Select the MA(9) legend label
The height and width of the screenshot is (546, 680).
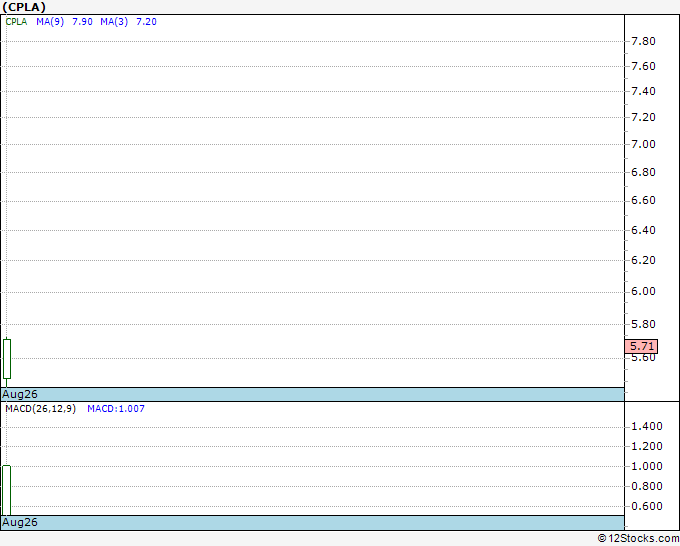(50, 22)
